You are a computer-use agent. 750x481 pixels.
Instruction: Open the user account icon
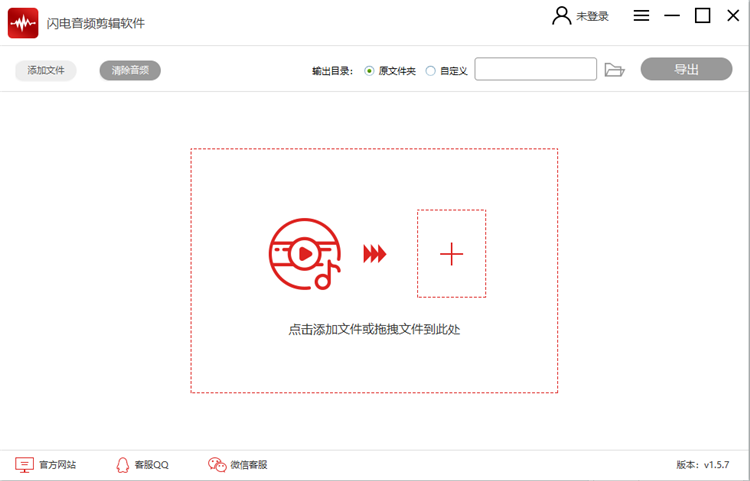562,16
